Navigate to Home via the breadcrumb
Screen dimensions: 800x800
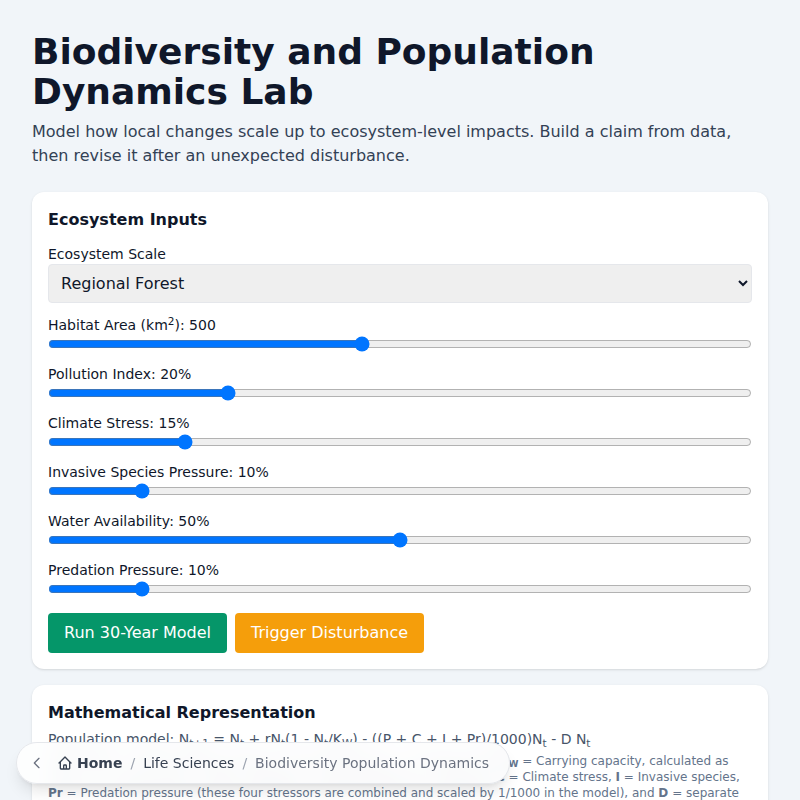click(x=97, y=763)
